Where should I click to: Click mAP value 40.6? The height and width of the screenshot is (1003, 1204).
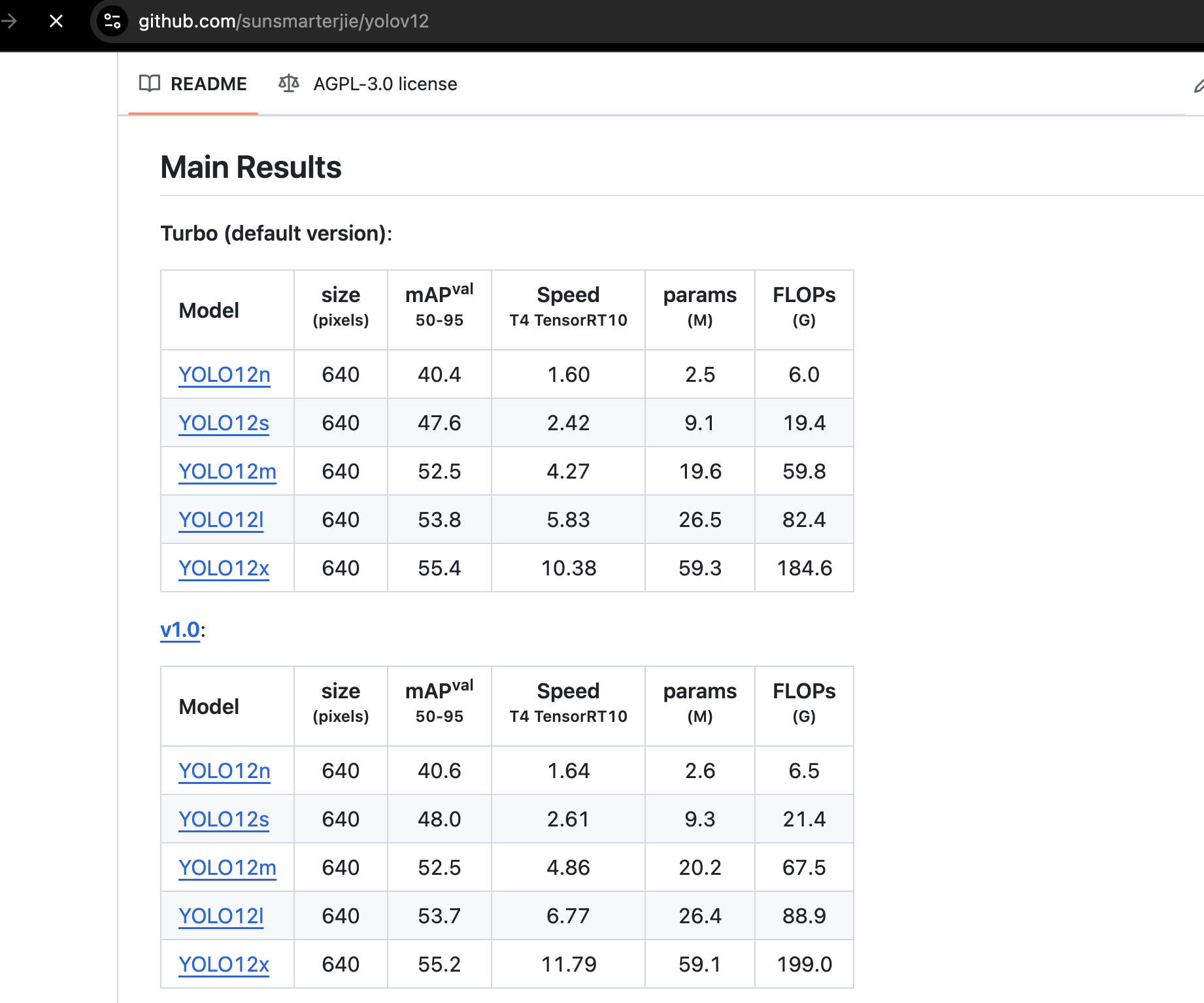[x=439, y=771]
